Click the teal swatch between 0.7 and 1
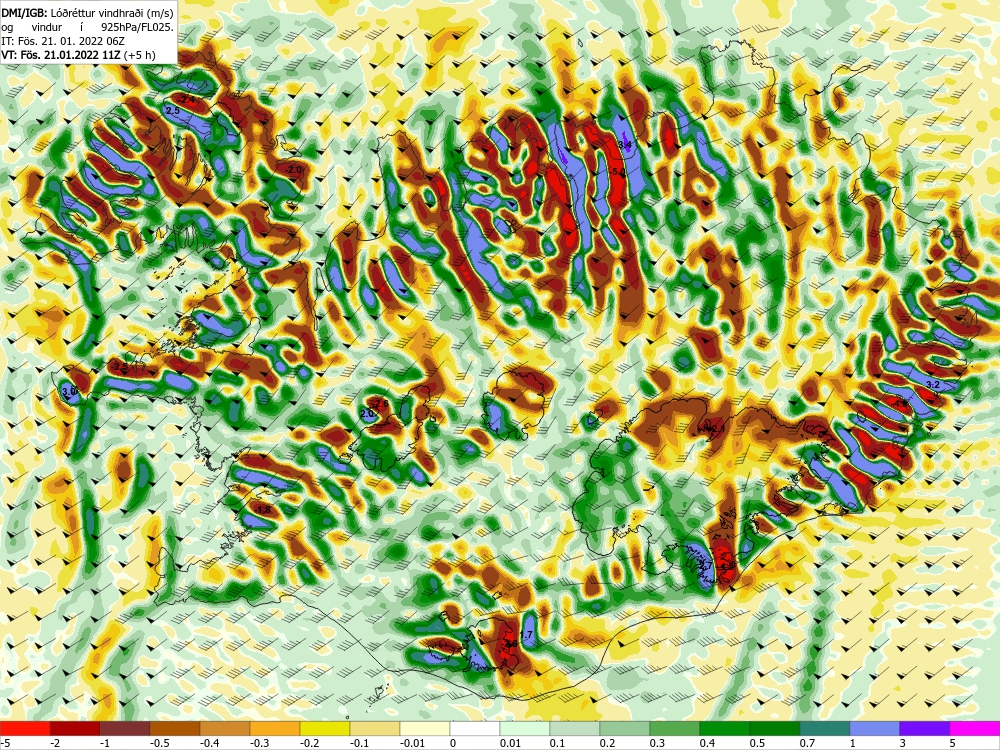This screenshot has height=750, width=1000. (x=825, y=728)
